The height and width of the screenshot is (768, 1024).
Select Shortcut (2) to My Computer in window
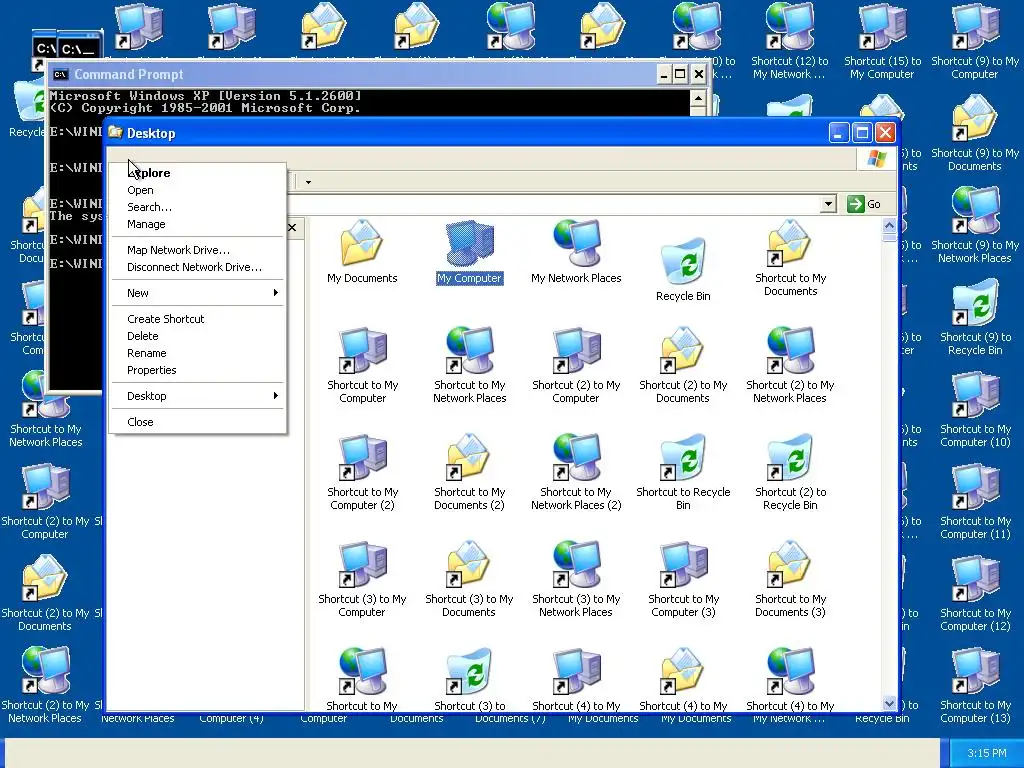576,365
